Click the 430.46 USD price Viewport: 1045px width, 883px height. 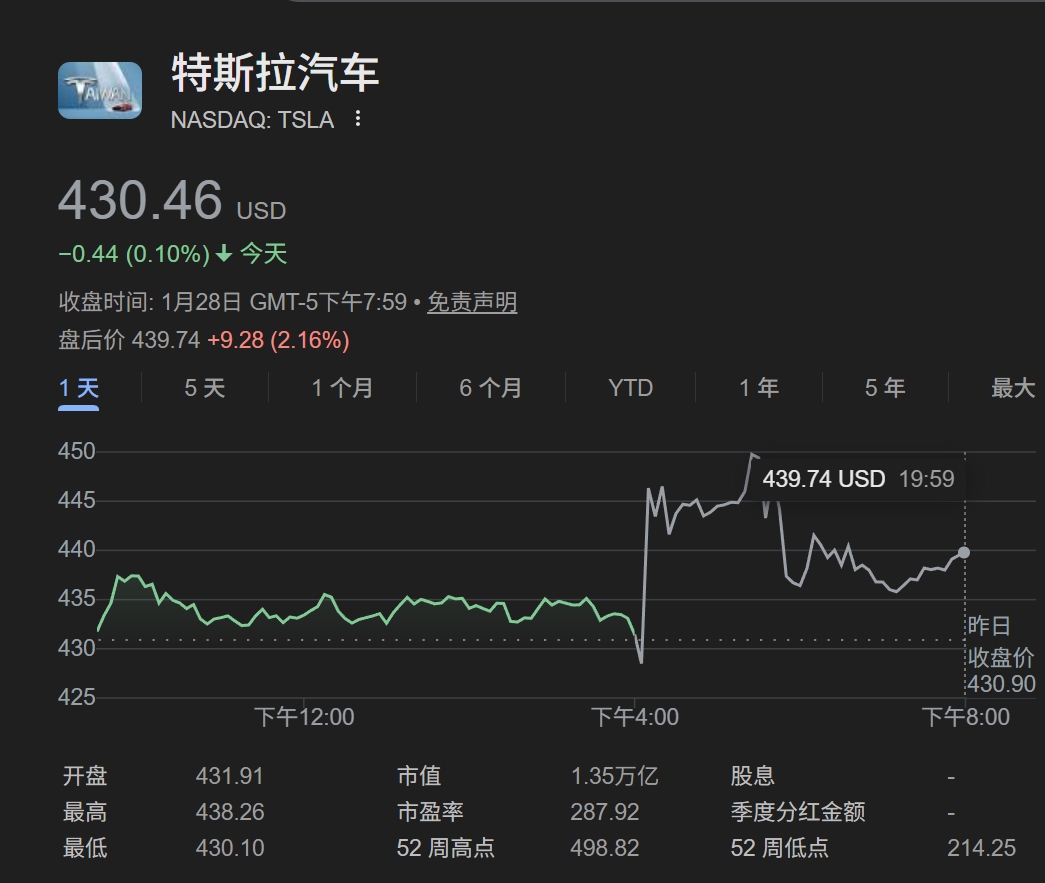(141, 200)
